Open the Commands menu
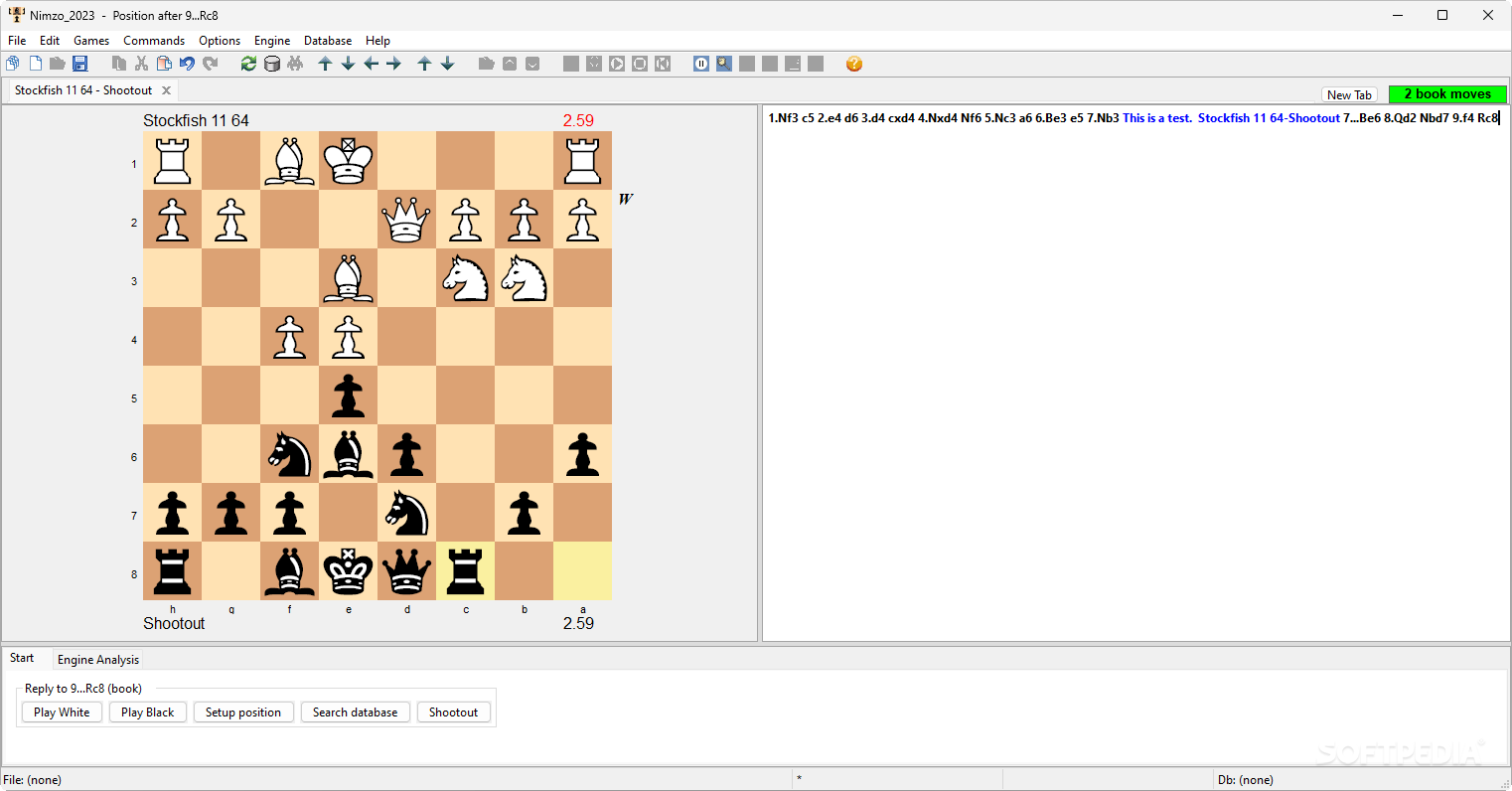Screen dimensions: 1512x791 click(x=154, y=41)
